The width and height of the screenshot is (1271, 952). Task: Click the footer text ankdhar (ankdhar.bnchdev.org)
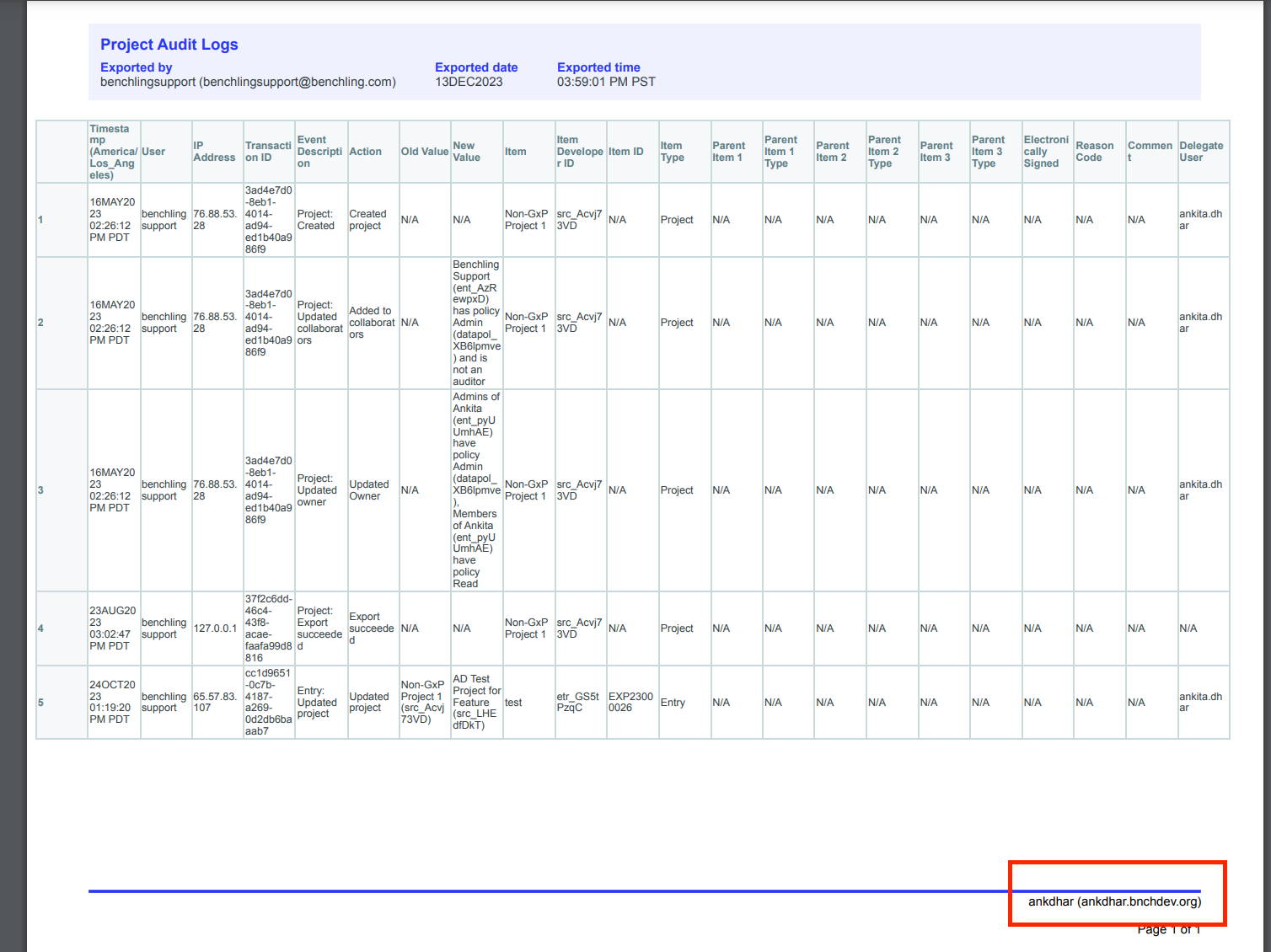(1114, 901)
